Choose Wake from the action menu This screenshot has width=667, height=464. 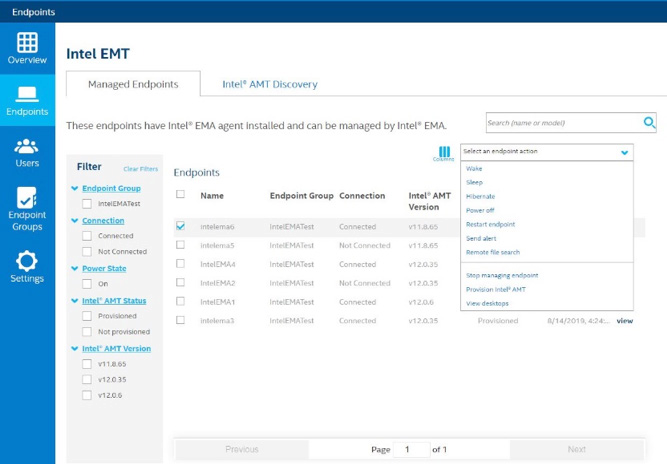pos(474,168)
